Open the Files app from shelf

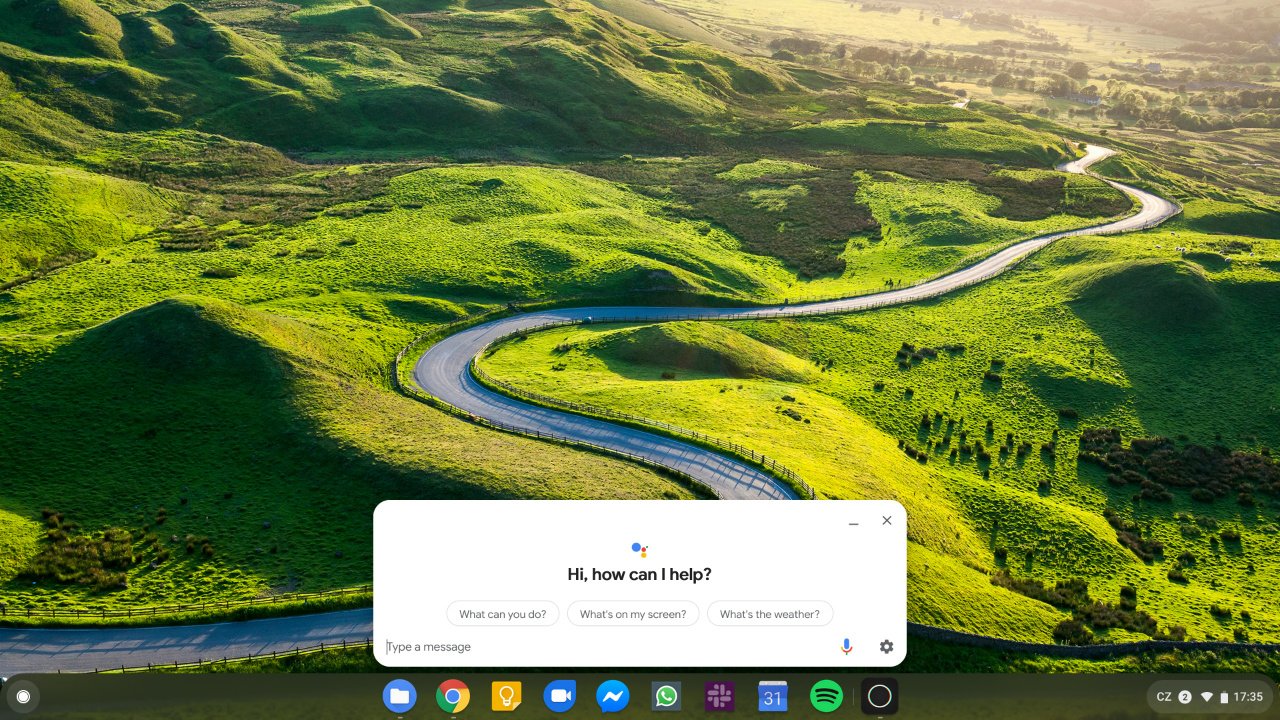pos(399,696)
